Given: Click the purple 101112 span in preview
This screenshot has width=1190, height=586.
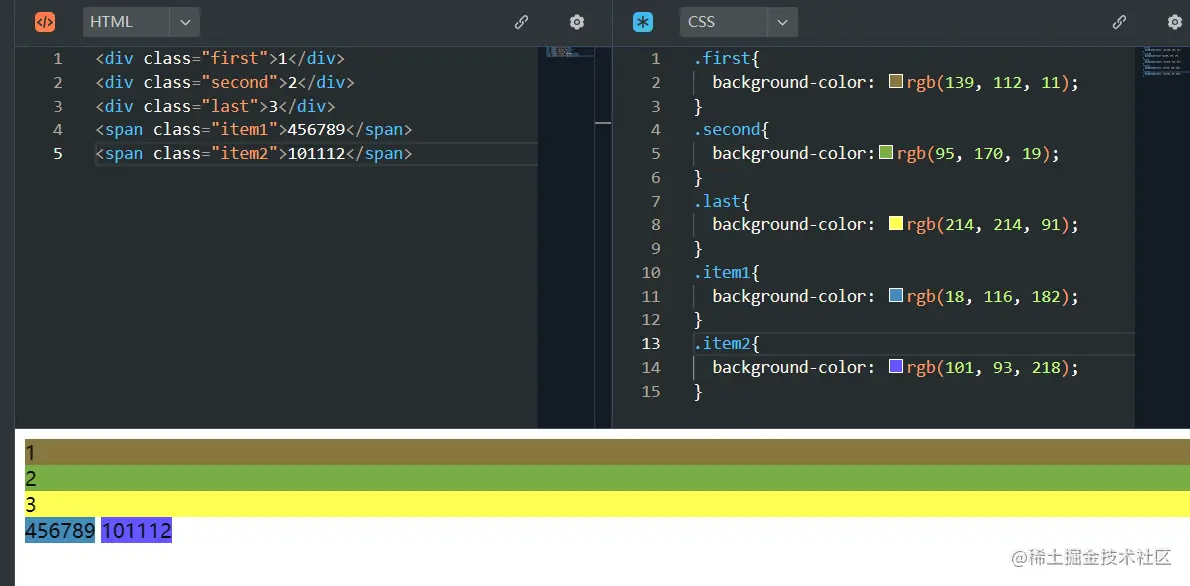Looking at the screenshot, I should [137, 530].
